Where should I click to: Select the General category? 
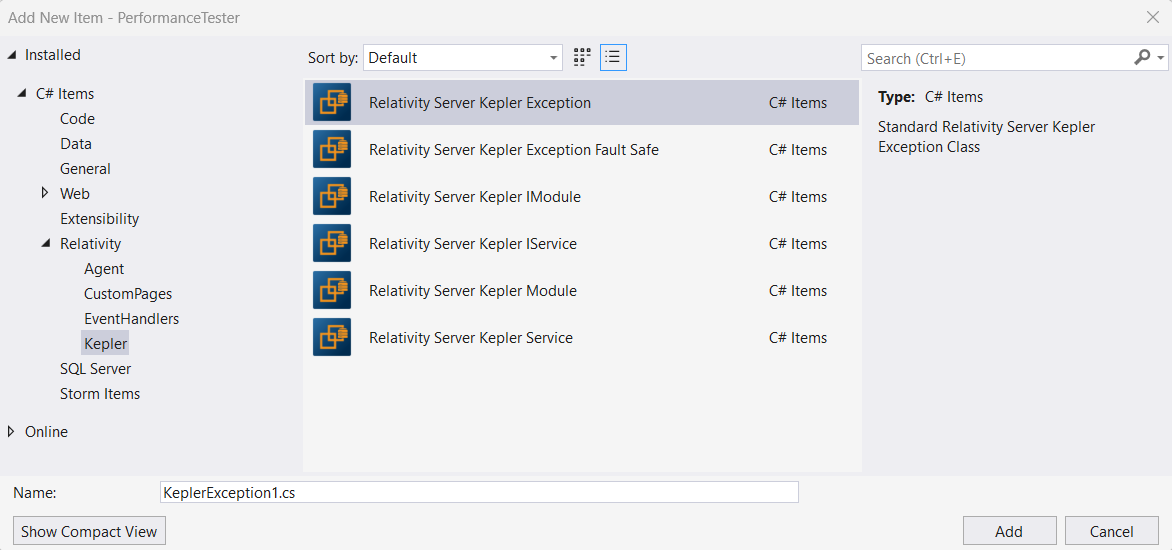coord(85,169)
